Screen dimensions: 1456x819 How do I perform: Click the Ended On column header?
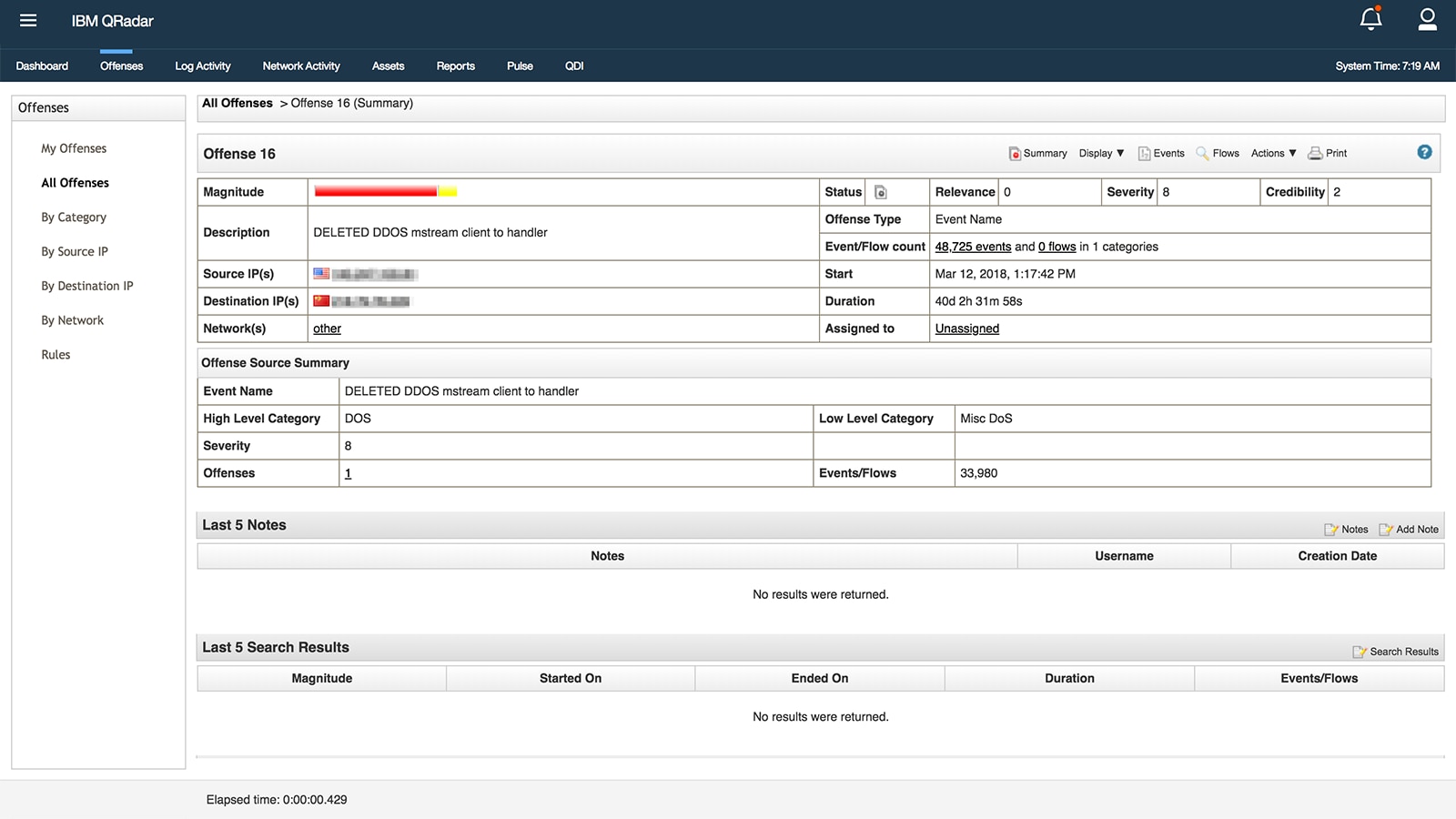pyautogui.click(x=820, y=678)
